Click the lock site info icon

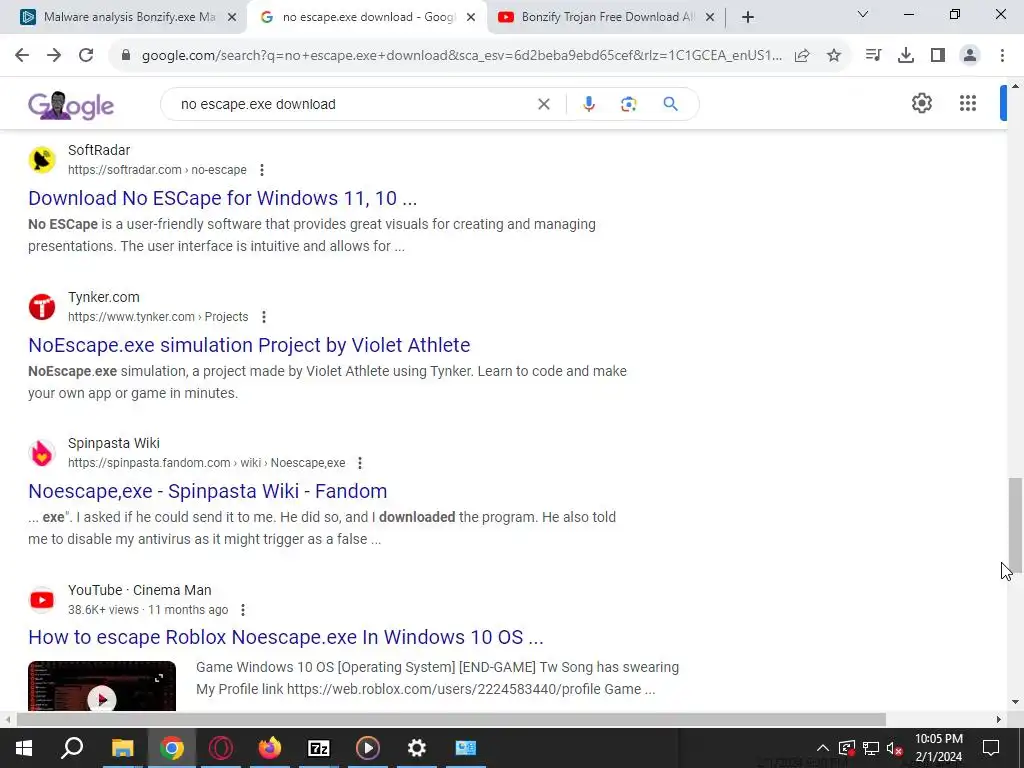(126, 56)
